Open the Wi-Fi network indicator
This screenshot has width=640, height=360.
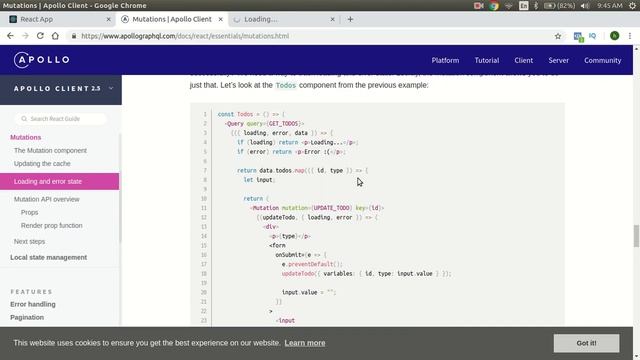coord(509,6)
